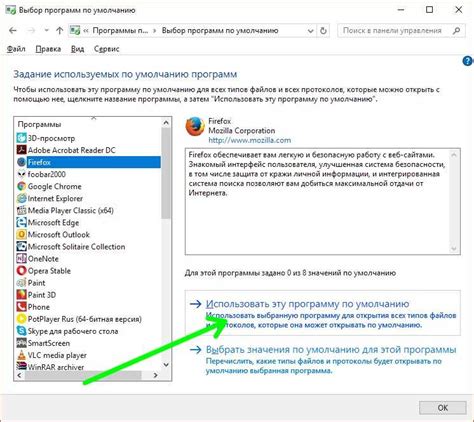This screenshot has height=422, width=474.
Task: Open the Сервис menu
Action: click(x=107, y=49)
